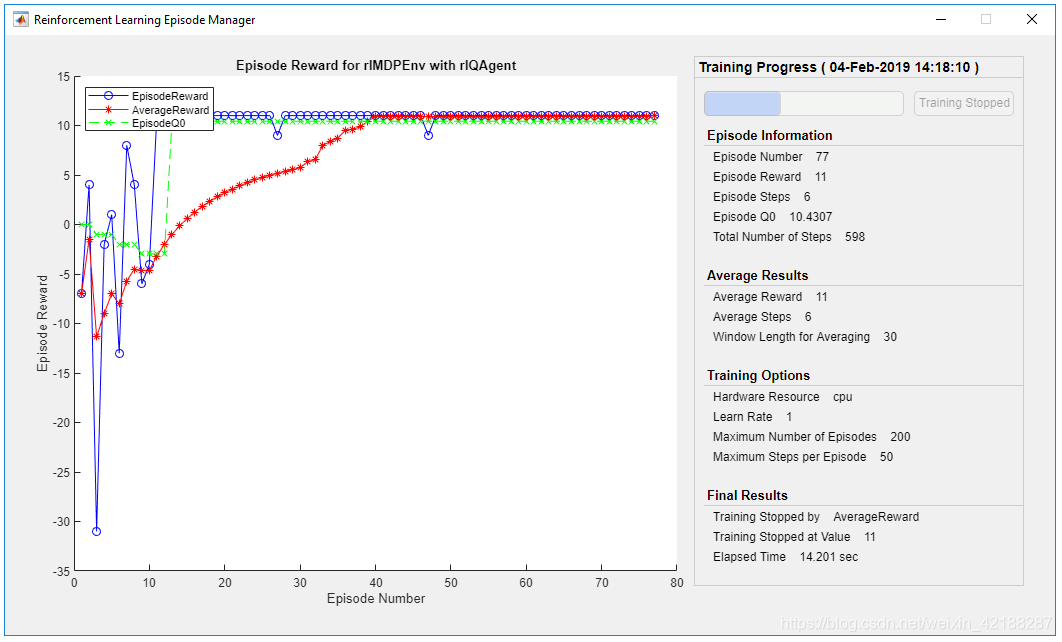This screenshot has width=1062, height=642.
Task: Click the Hardware Resource value cpu
Action: 843,397
